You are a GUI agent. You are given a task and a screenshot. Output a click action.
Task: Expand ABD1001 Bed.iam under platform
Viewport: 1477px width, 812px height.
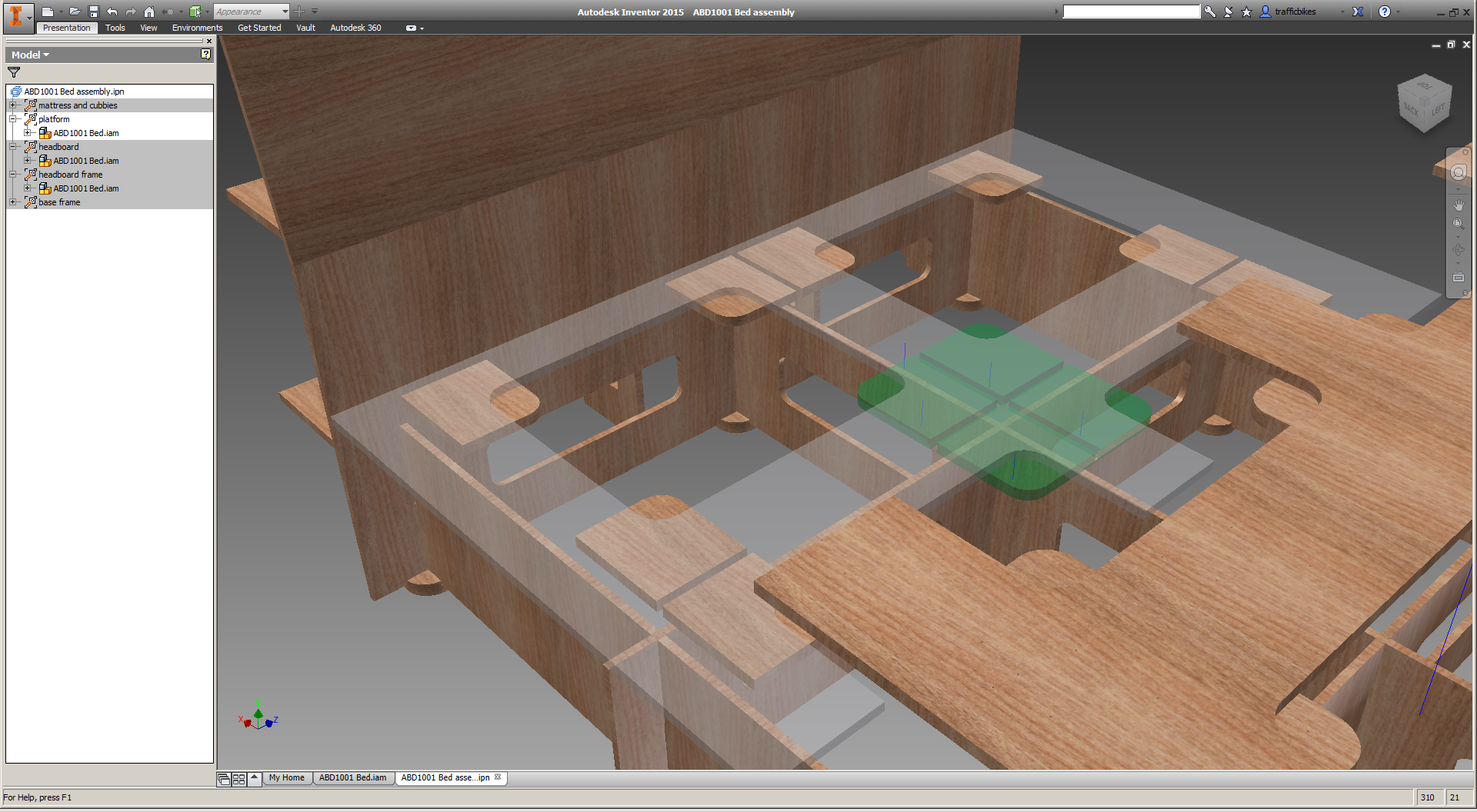[28, 133]
